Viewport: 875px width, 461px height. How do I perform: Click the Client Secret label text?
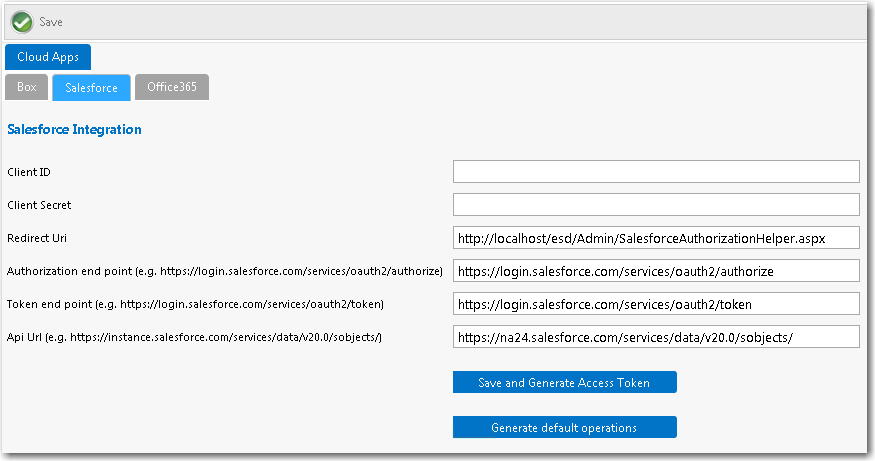tap(39, 205)
